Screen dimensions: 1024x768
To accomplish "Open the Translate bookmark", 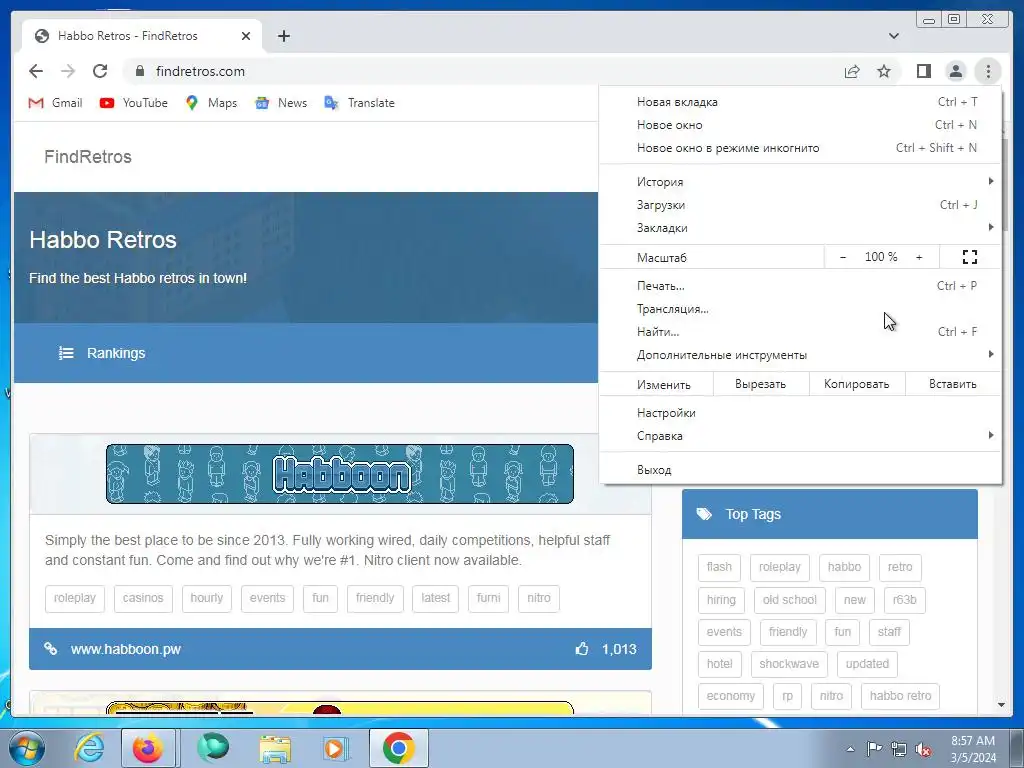I will click(x=359, y=103).
